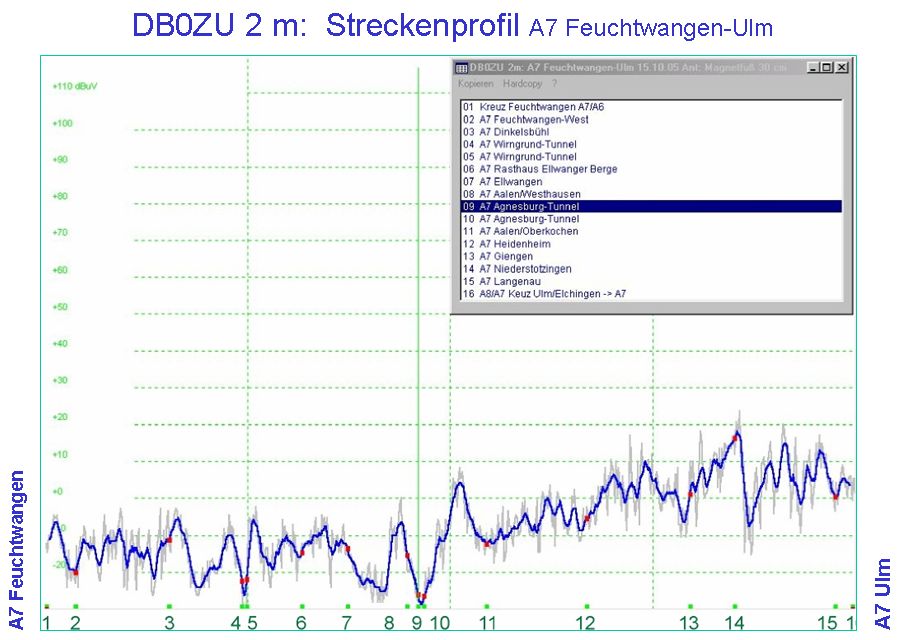
Task: Select 01 Kreuz Feuchtwangen A7/A6 entry
Action: (532, 106)
